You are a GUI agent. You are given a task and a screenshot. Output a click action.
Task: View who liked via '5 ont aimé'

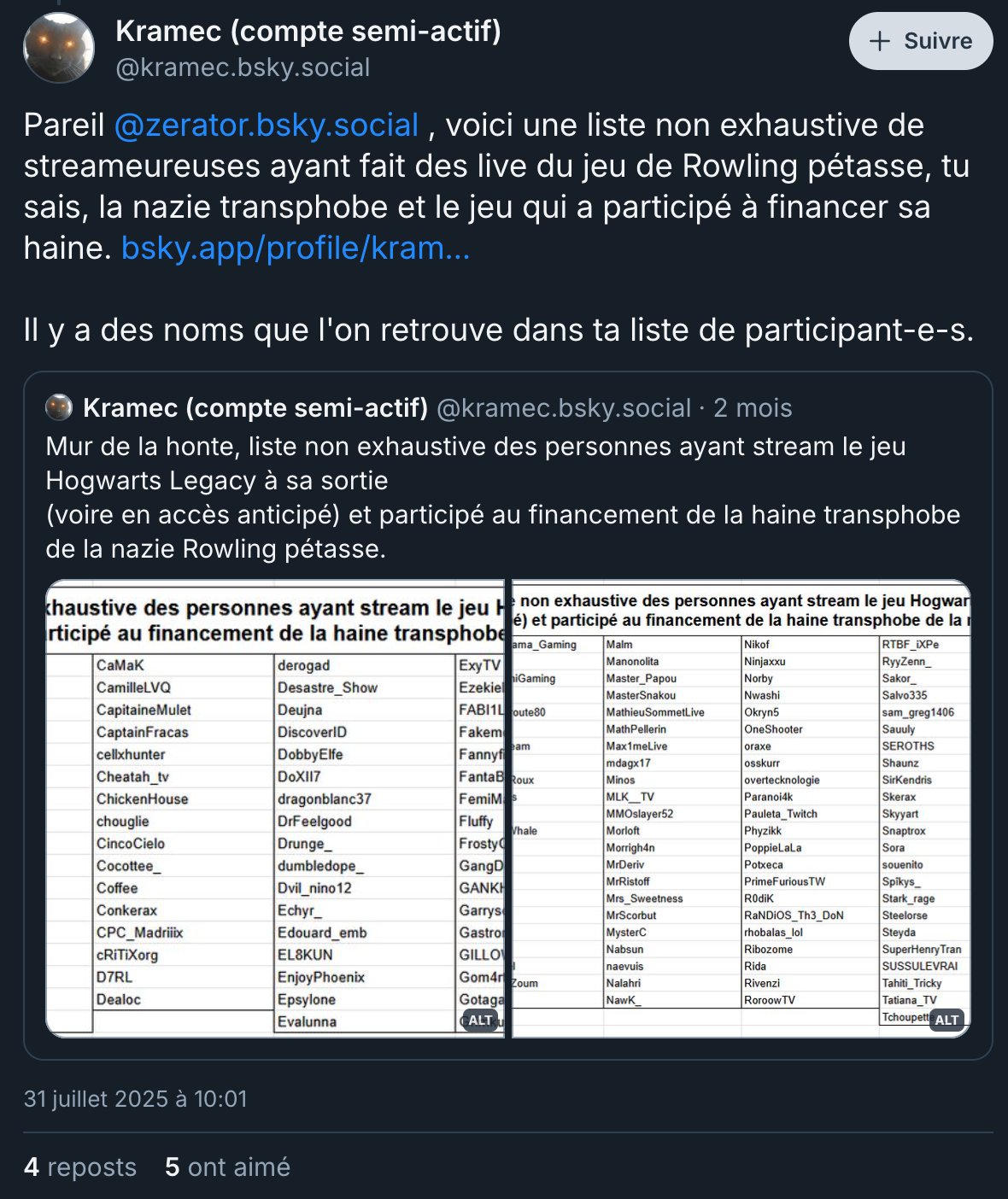(x=227, y=1167)
